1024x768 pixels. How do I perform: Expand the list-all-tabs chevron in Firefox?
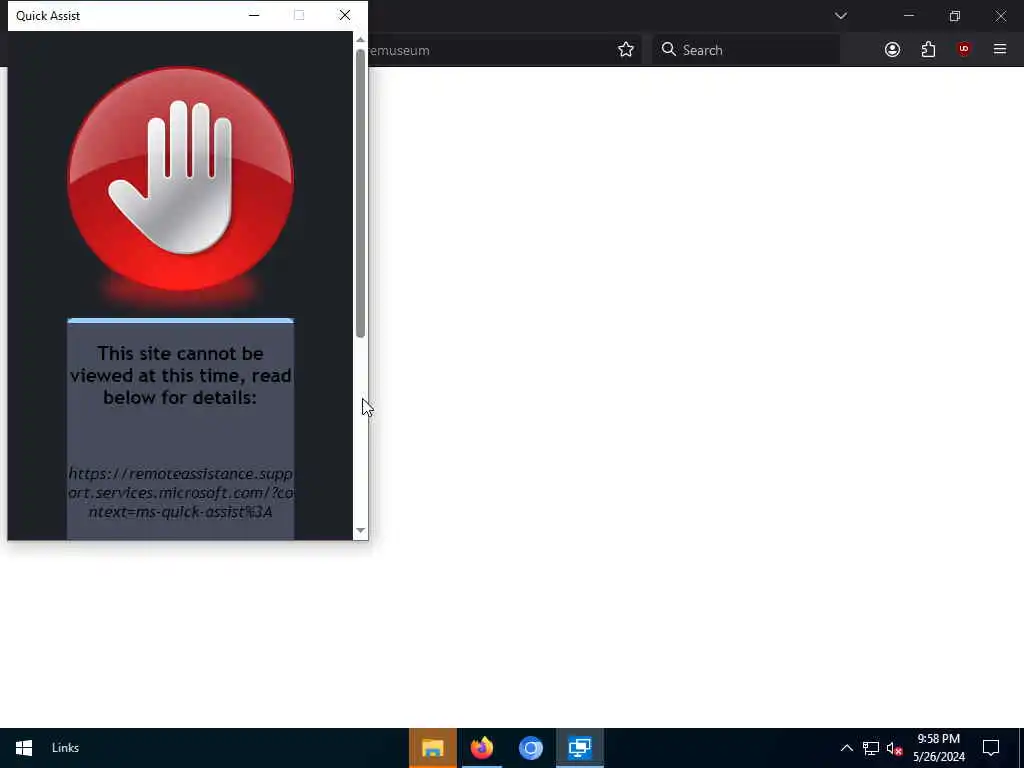(840, 16)
